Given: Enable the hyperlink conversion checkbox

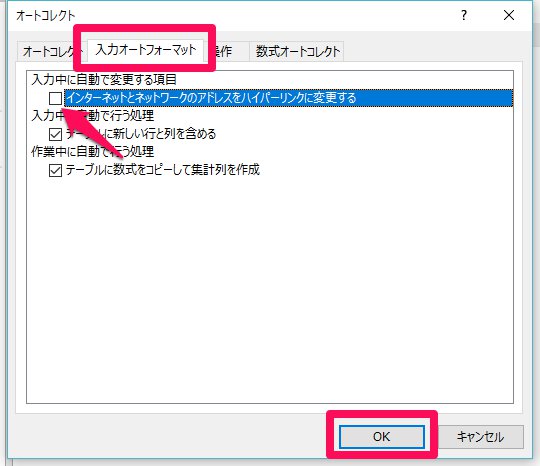Looking at the screenshot, I should pyautogui.click(x=55, y=98).
